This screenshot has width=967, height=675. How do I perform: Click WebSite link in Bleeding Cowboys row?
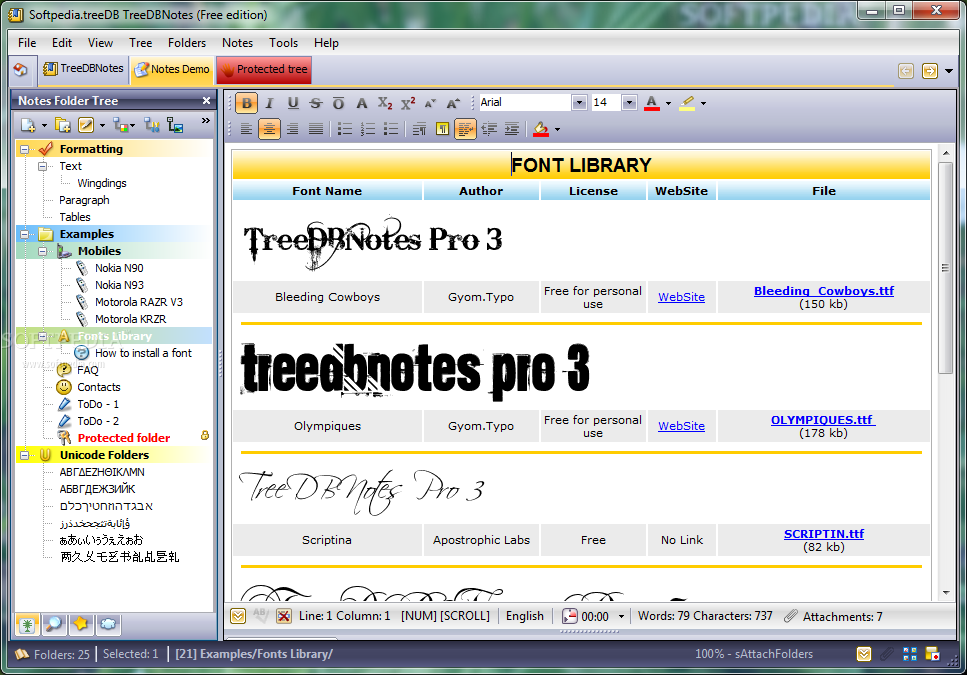(x=681, y=297)
